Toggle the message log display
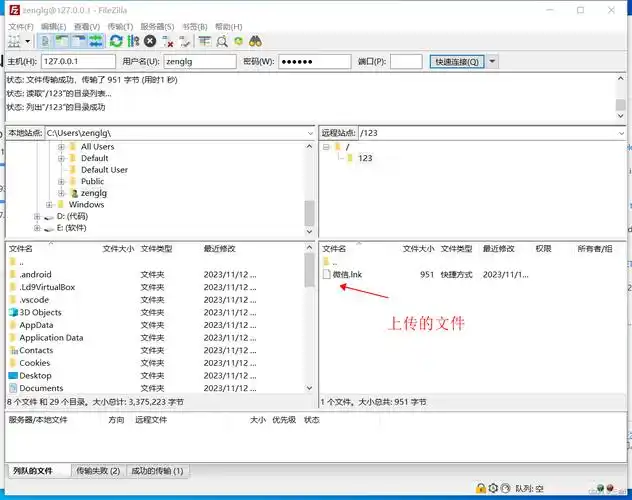 click(47, 41)
